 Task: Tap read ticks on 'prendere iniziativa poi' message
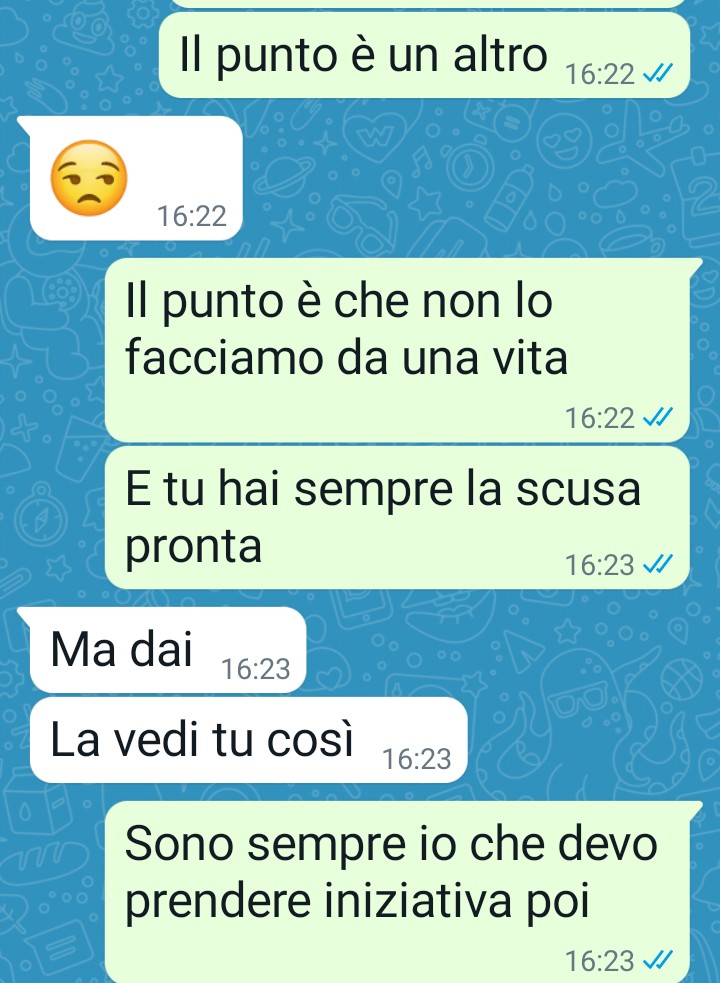coord(659,960)
